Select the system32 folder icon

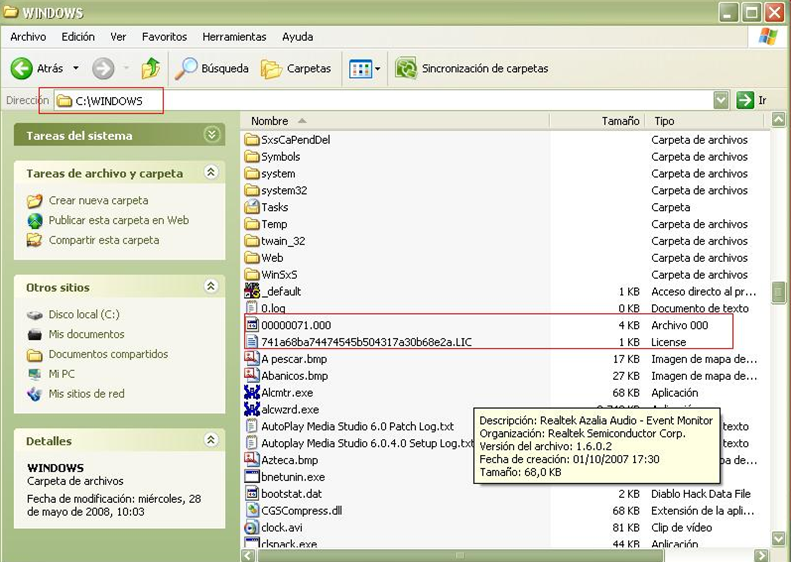[x=252, y=191]
